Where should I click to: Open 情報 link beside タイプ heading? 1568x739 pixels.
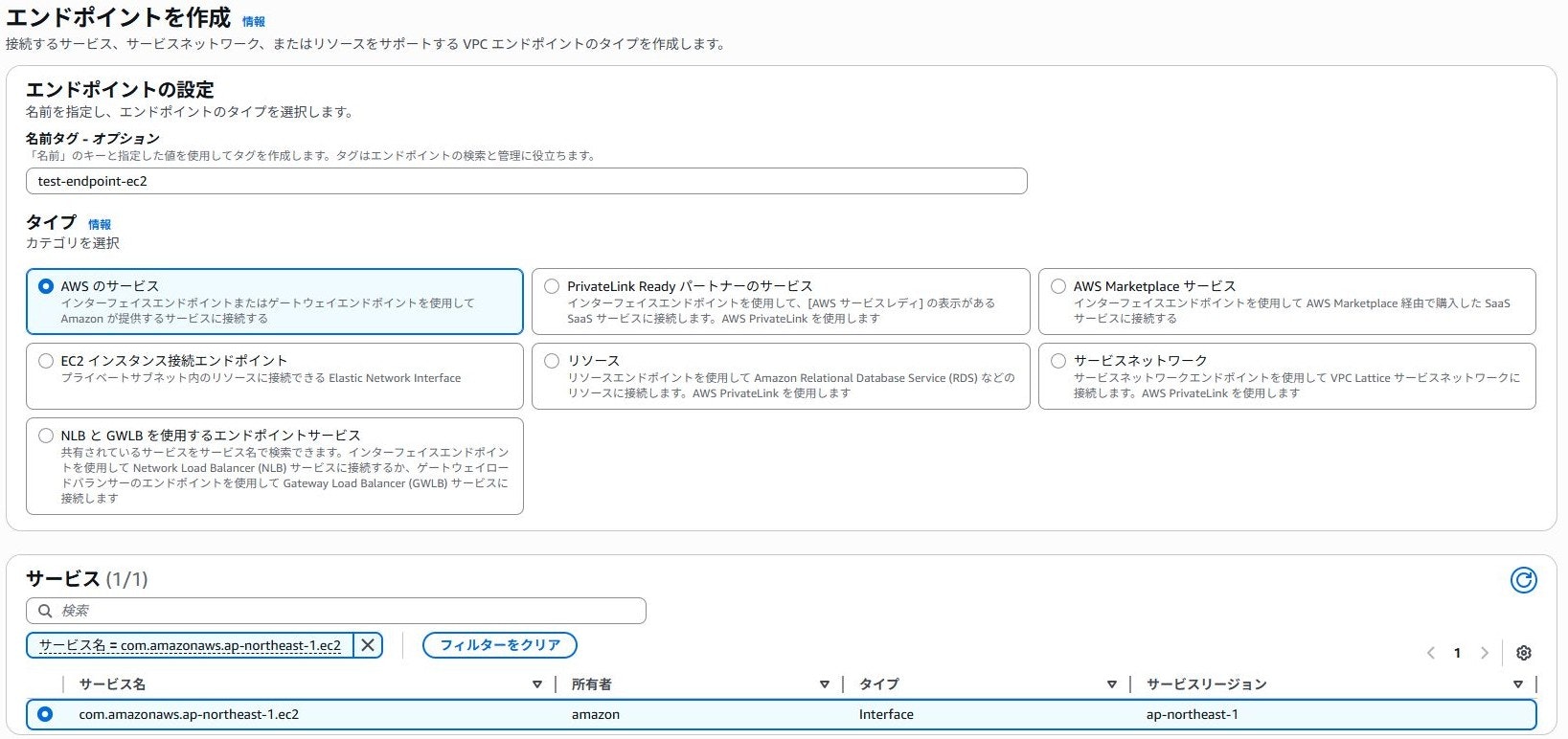(x=100, y=224)
